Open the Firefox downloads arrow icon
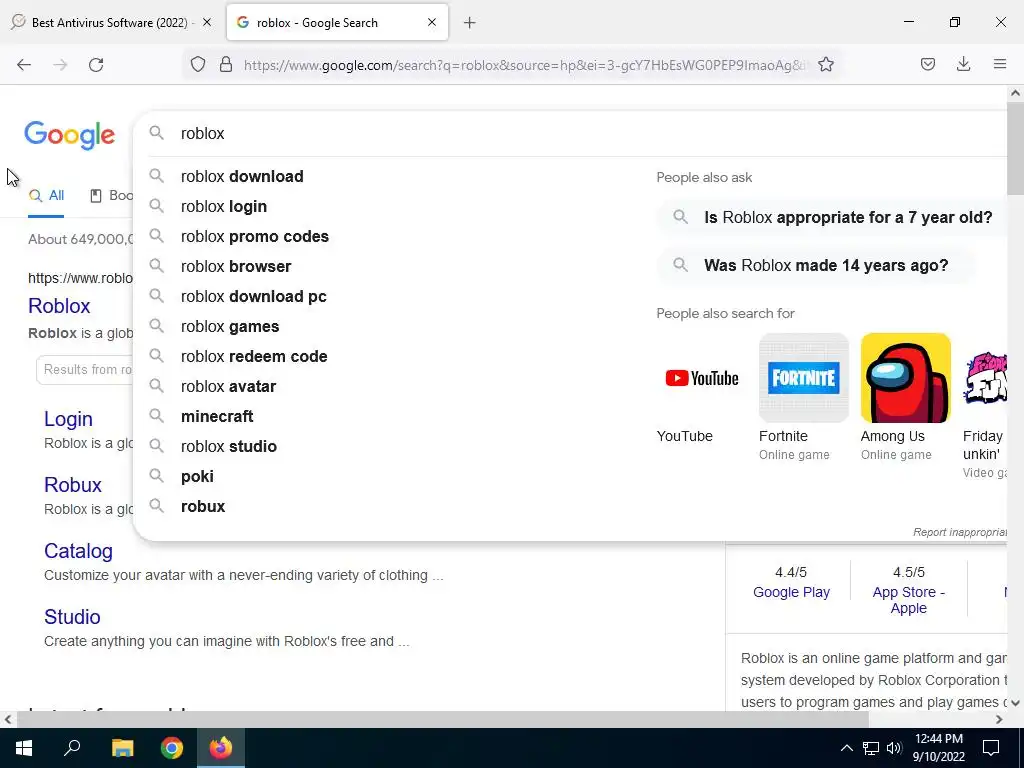1024x768 pixels. tap(963, 64)
